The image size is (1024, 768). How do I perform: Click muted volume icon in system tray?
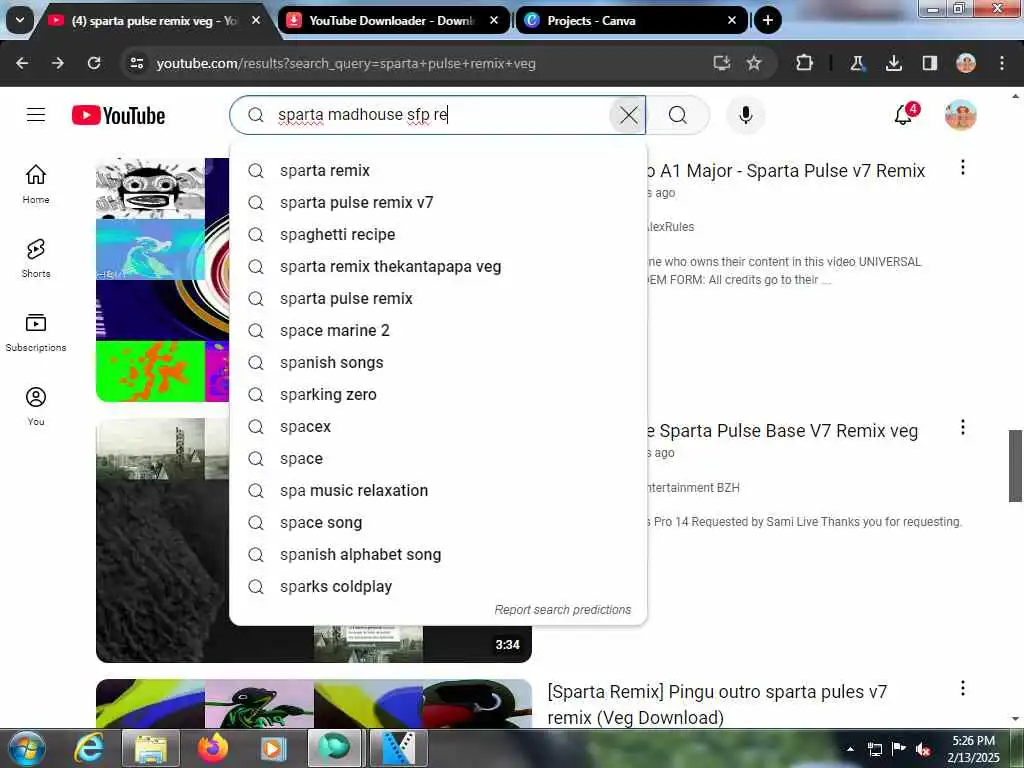pyautogui.click(x=923, y=749)
